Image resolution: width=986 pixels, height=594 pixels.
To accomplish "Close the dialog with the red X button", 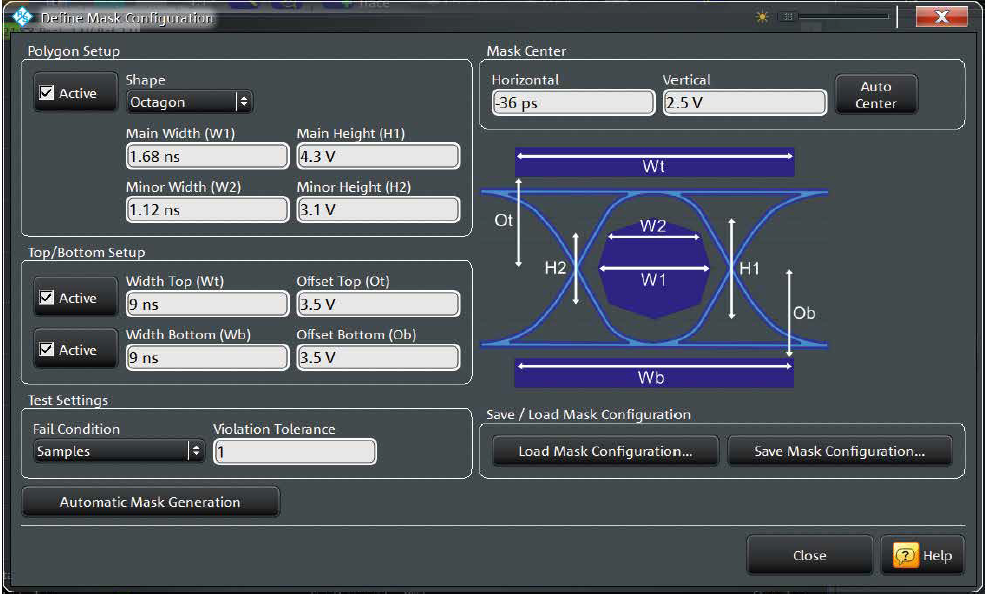I will (942, 17).
